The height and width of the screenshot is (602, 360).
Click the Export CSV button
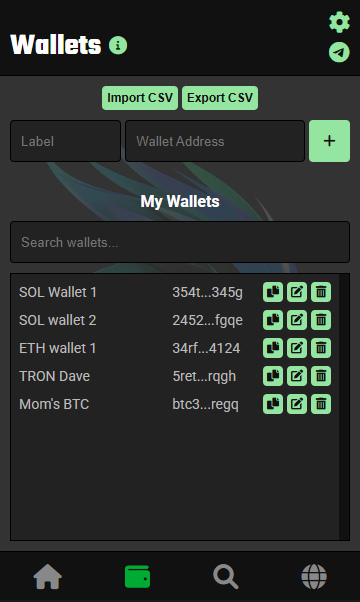tap(220, 98)
